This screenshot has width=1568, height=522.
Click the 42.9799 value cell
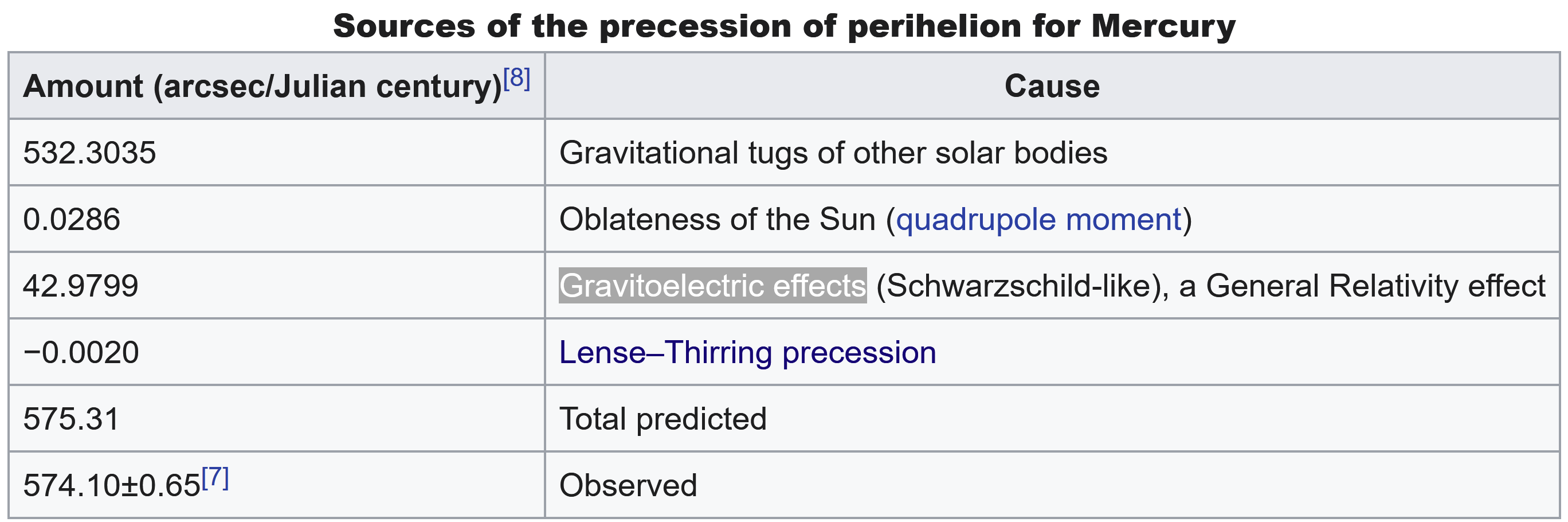click(x=81, y=286)
